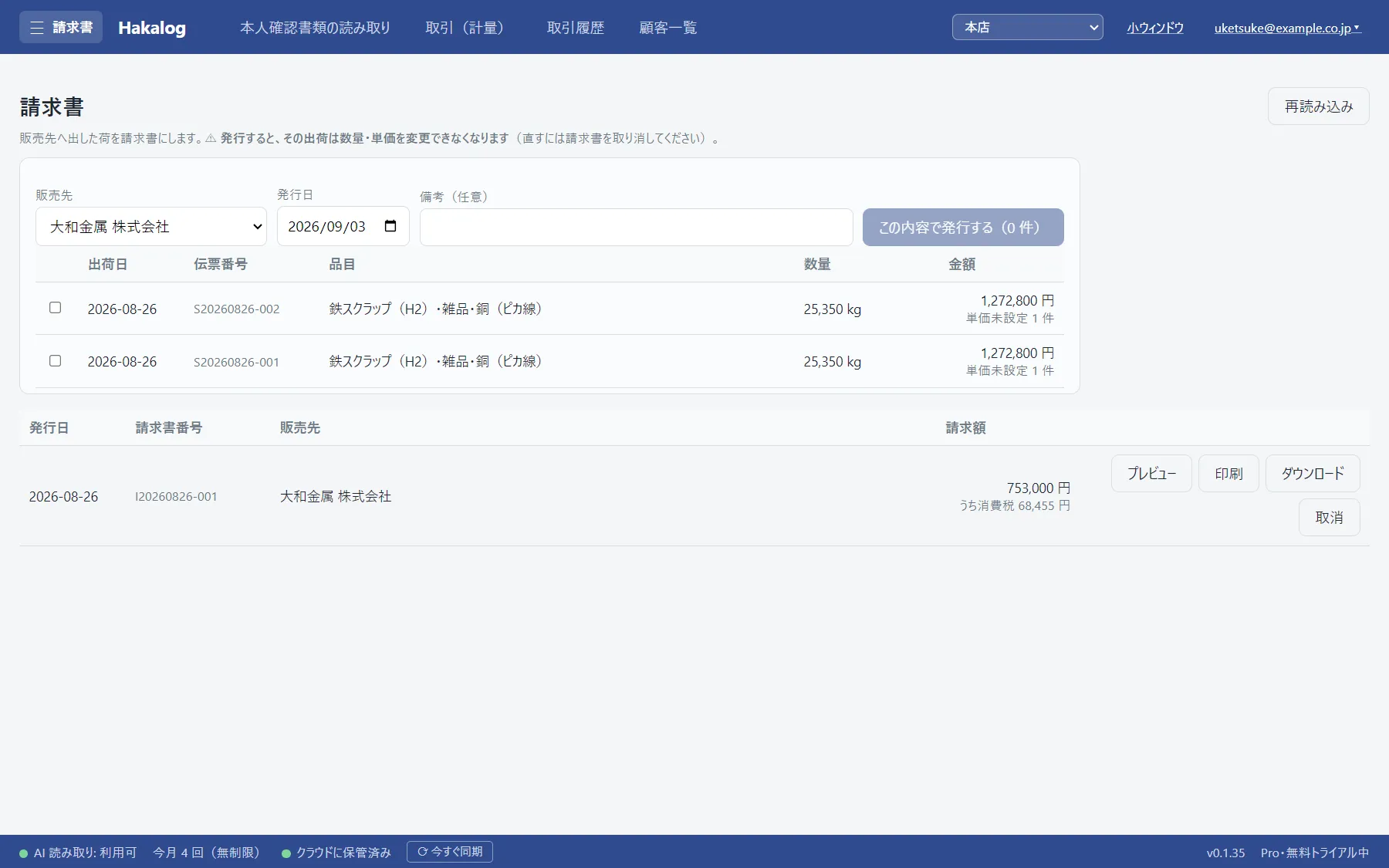1389x868 pixels.
Task: Click slip number S20260826-002
Action: (x=236, y=309)
